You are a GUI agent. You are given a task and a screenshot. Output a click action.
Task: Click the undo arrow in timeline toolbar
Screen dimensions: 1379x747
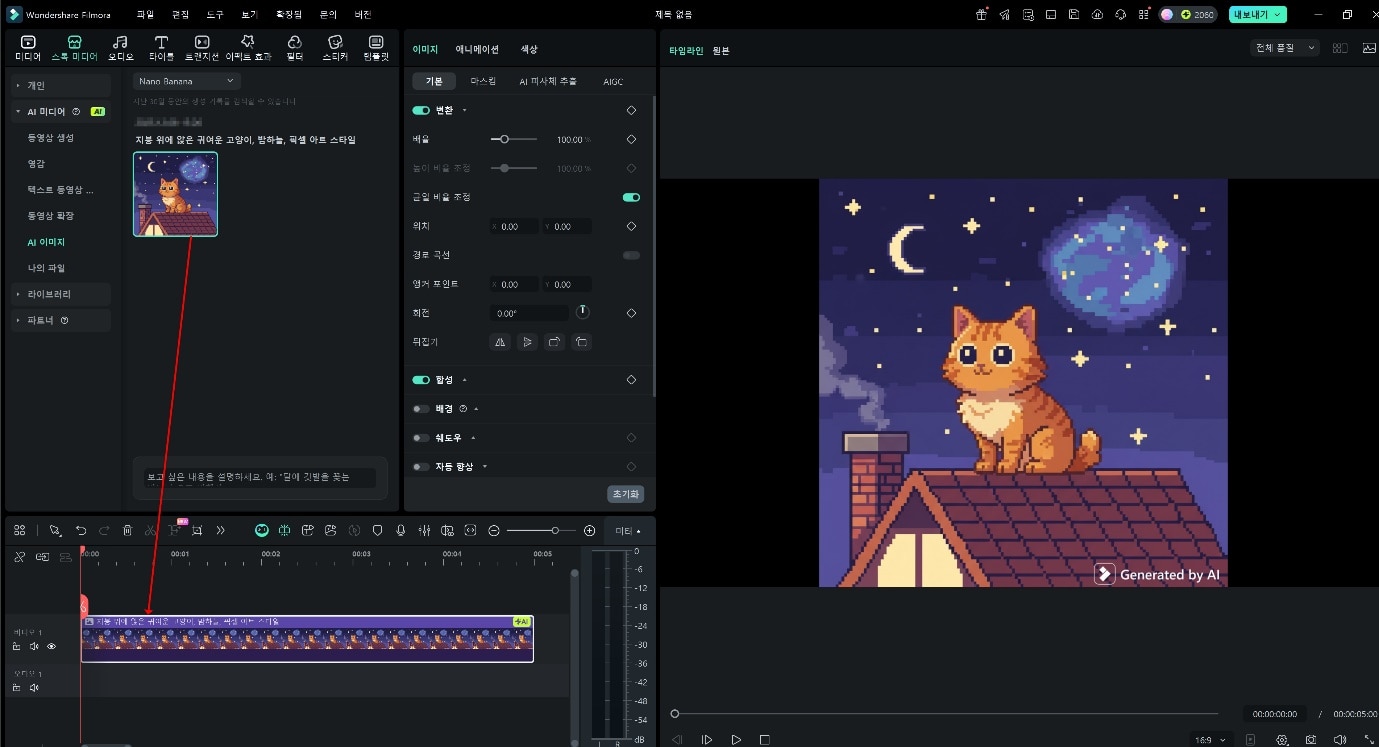pyautogui.click(x=81, y=530)
